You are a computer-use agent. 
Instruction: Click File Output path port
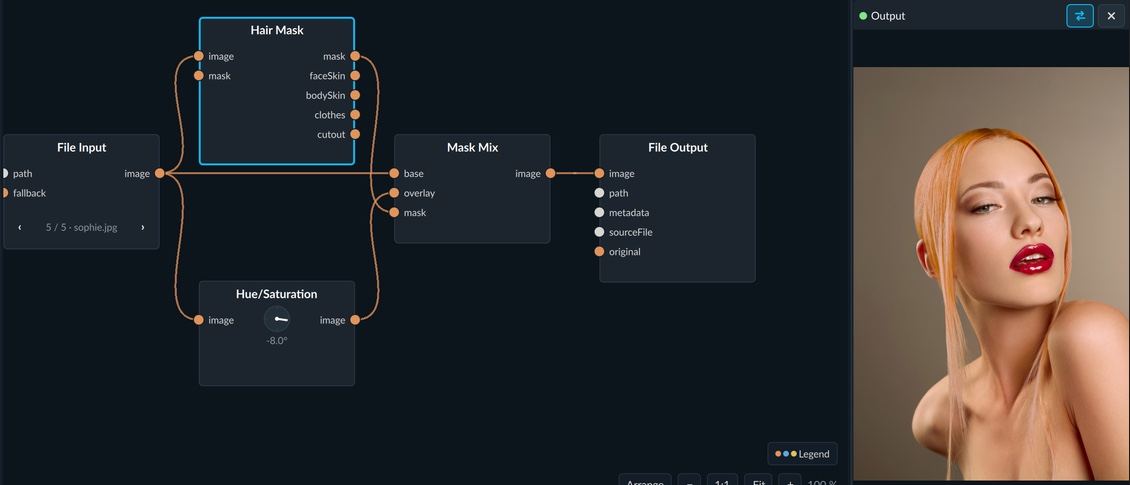coord(599,192)
